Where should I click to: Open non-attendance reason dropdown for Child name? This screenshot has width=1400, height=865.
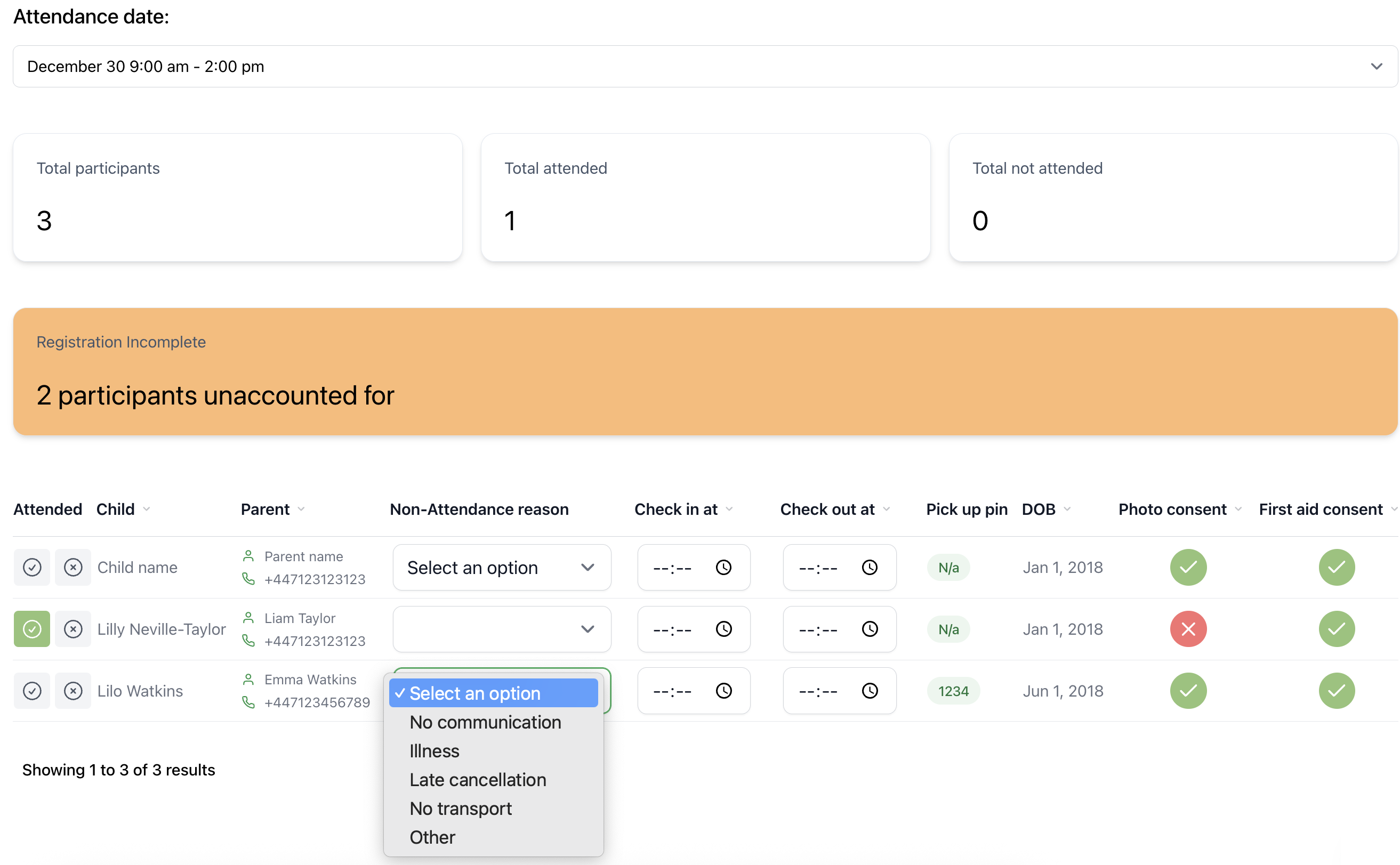501,567
